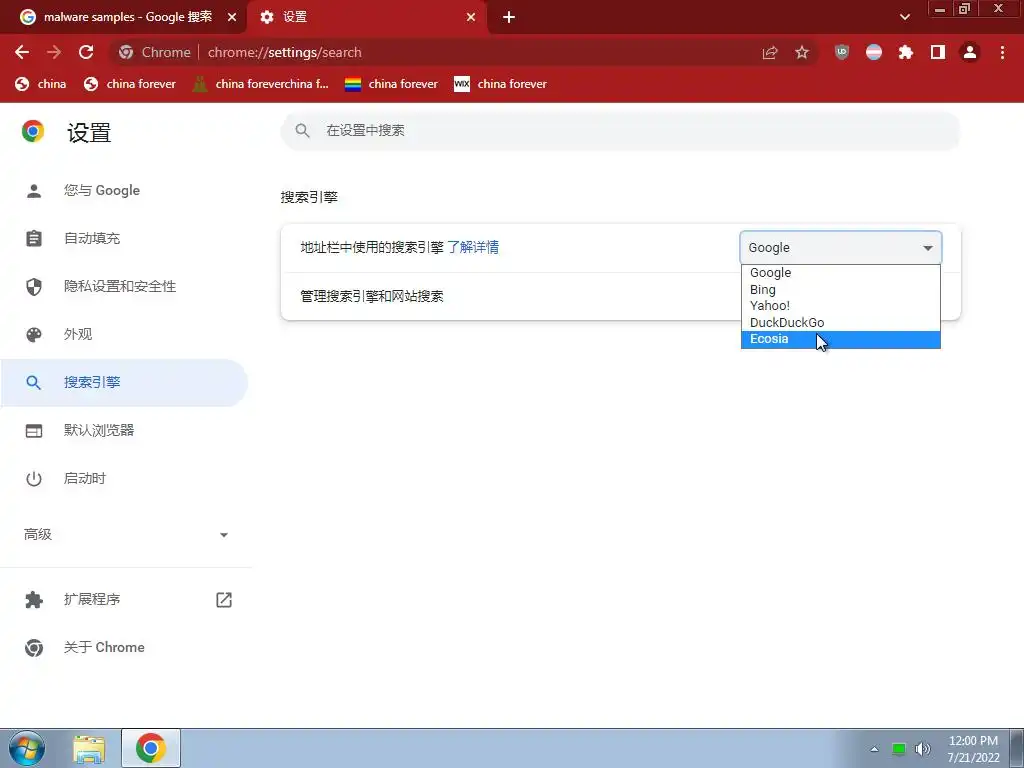Go back using the browser back arrow
Image resolution: width=1024 pixels, height=768 pixels.
(x=22, y=52)
